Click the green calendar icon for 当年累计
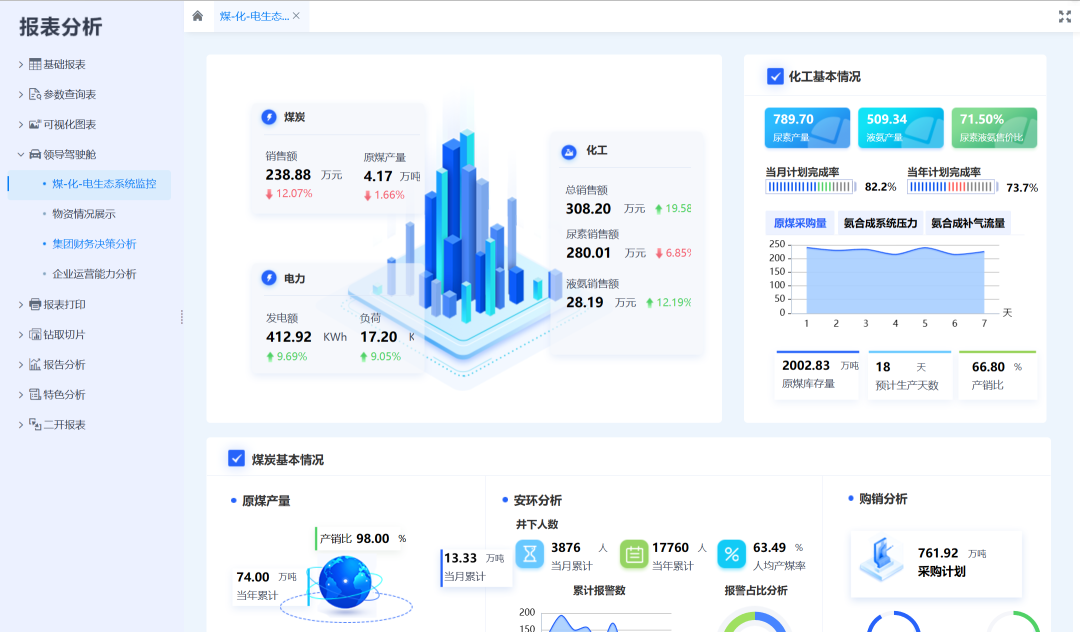This screenshot has height=632, width=1080. pos(634,554)
